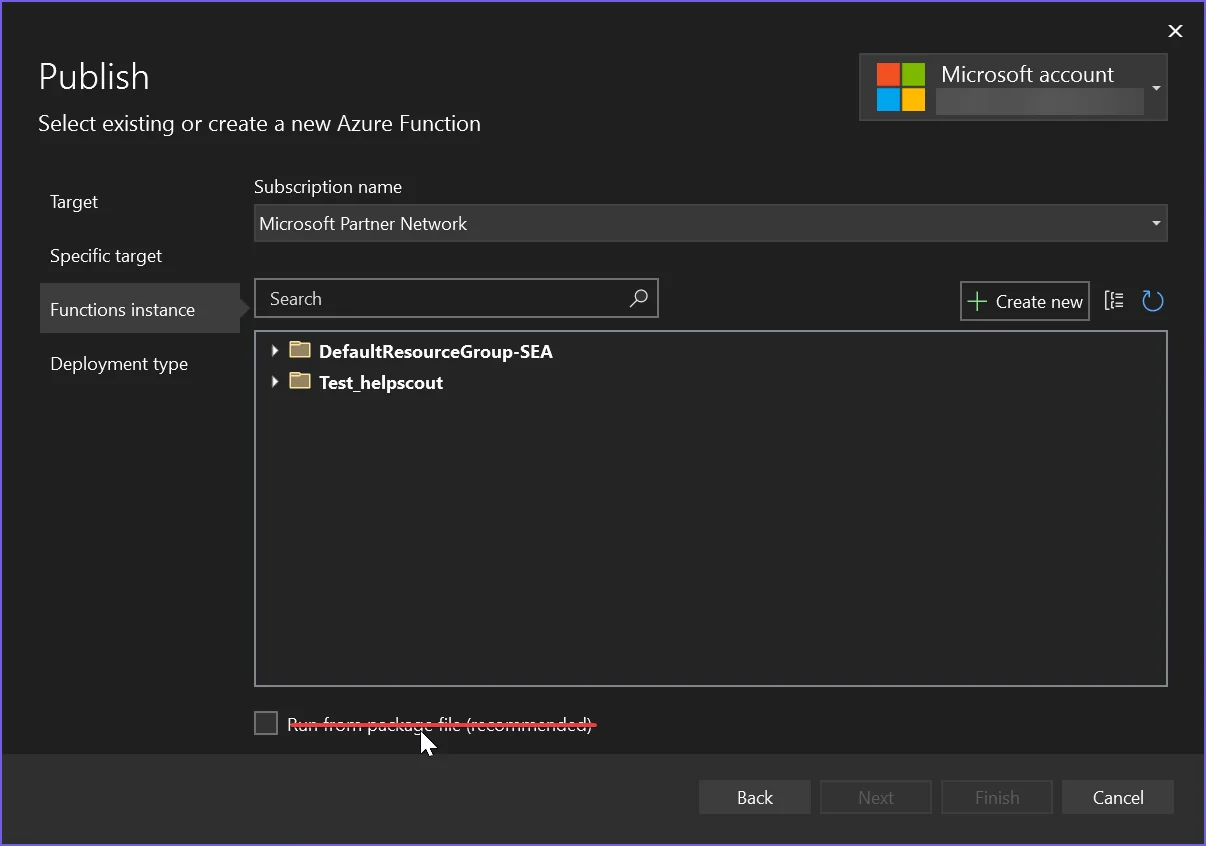The image size is (1206, 846).
Task: Focus the Search input field
Action: coord(440,298)
